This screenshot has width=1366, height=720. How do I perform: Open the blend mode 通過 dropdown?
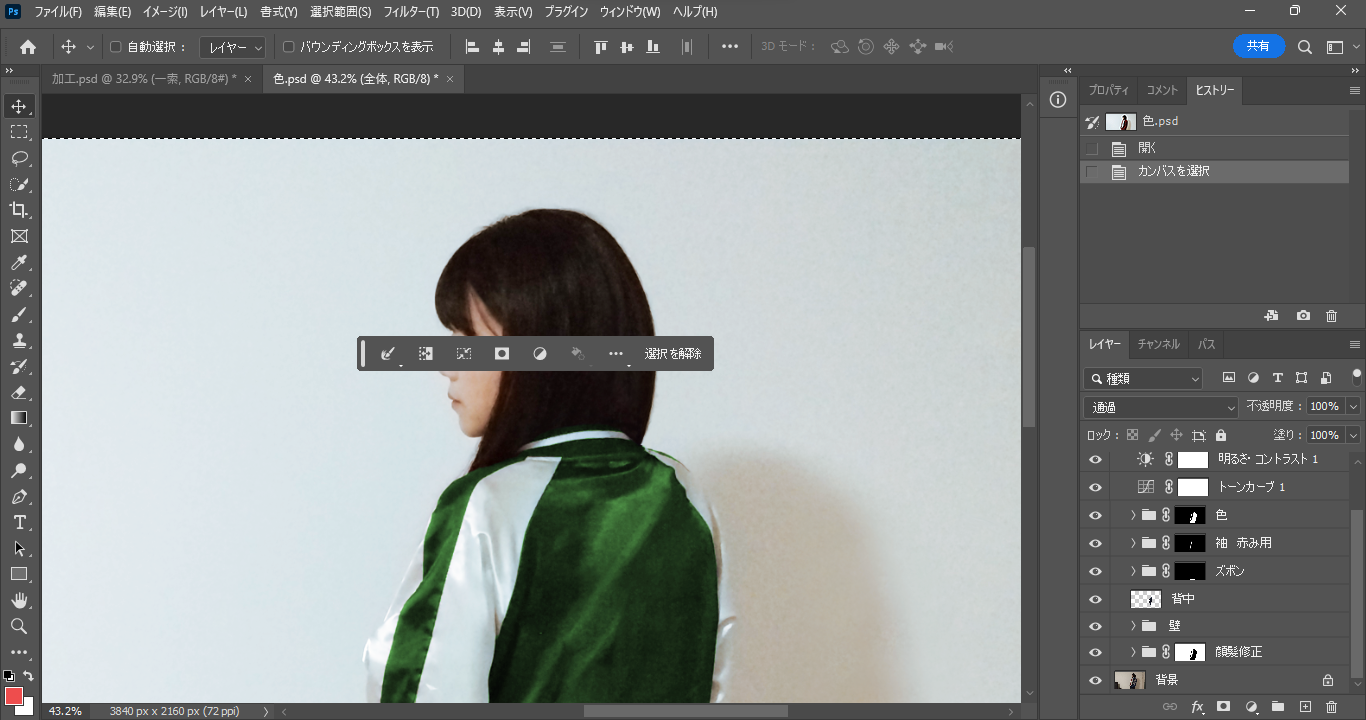coord(1161,407)
